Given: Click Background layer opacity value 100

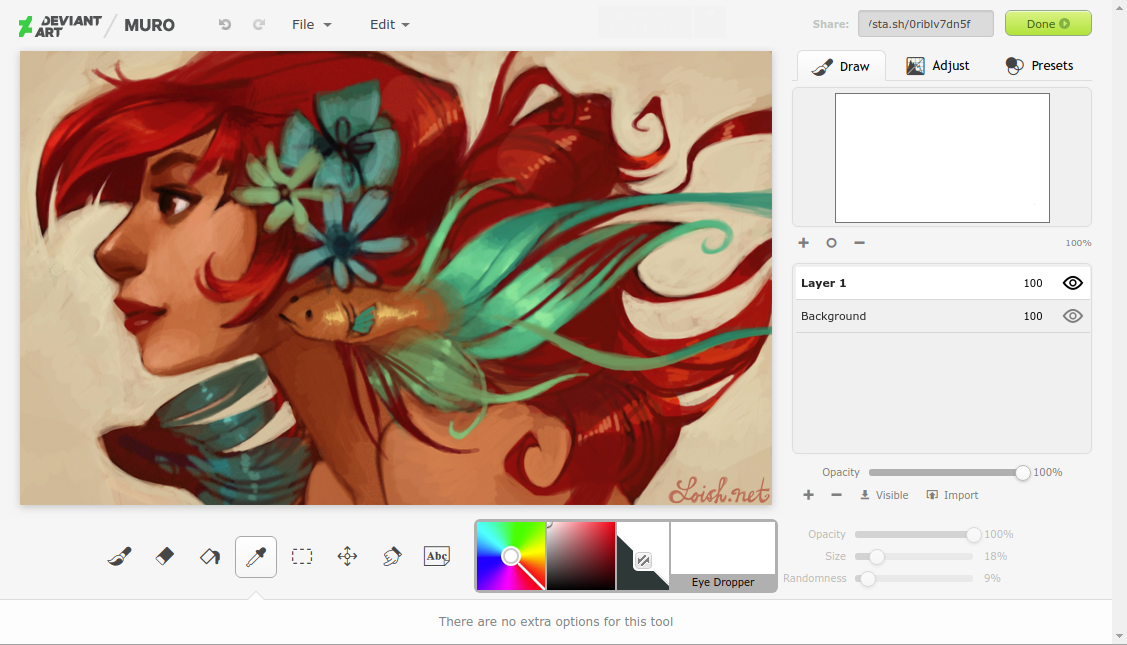Looking at the screenshot, I should pyautogui.click(x=1033, y=316).
